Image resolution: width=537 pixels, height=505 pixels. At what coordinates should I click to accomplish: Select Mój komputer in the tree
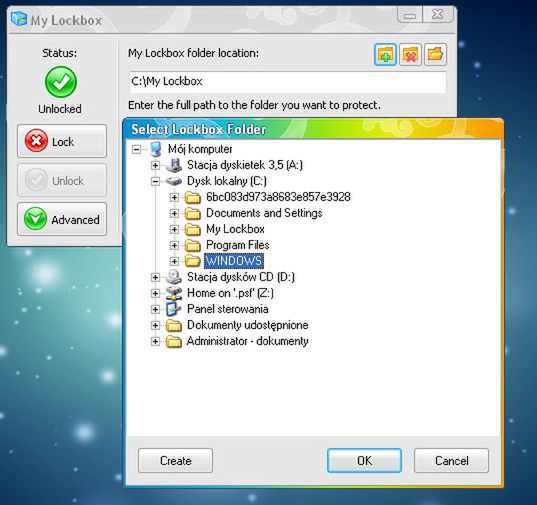tap(200, 149)
